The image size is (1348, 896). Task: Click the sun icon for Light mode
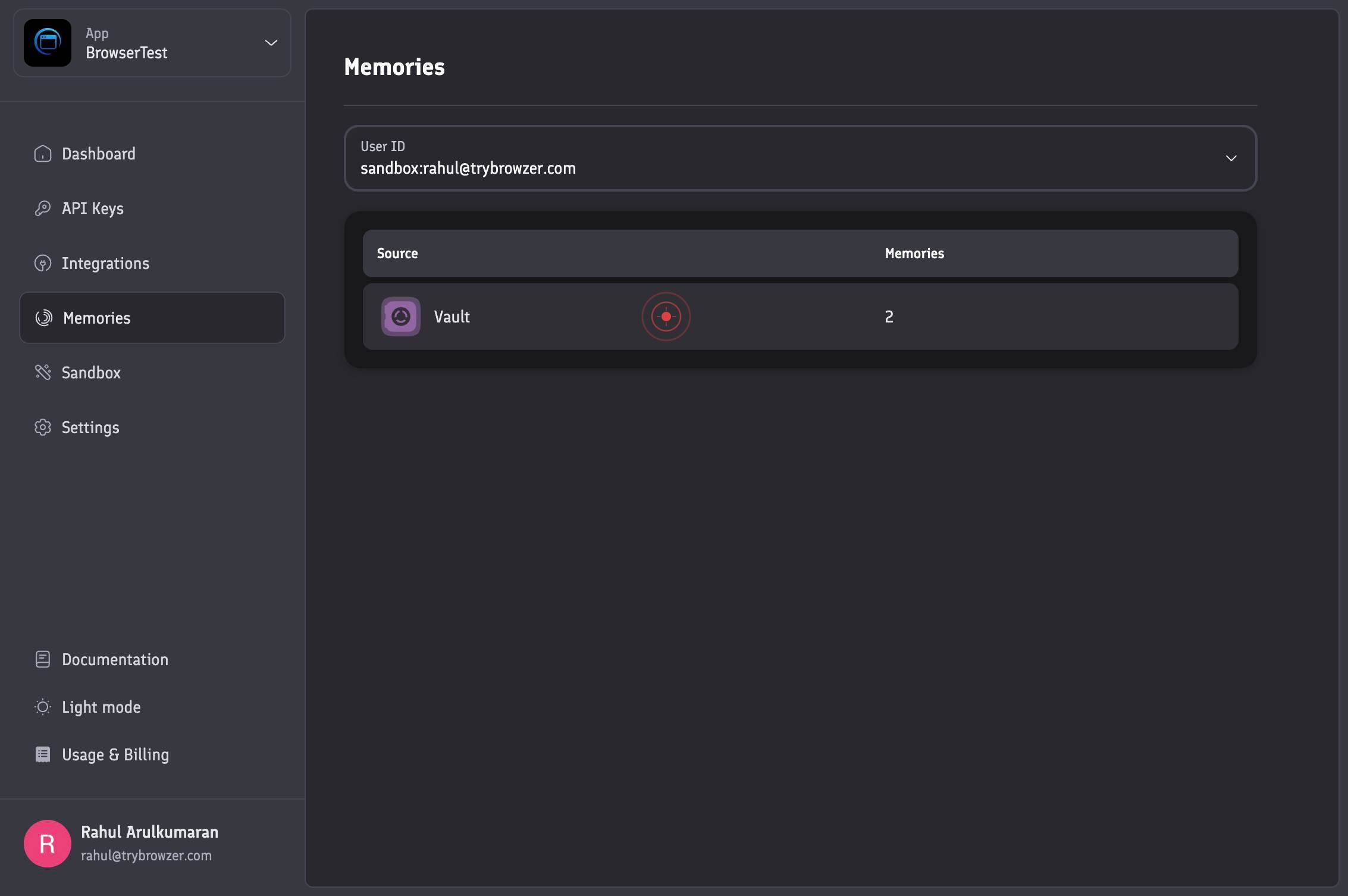43,707
